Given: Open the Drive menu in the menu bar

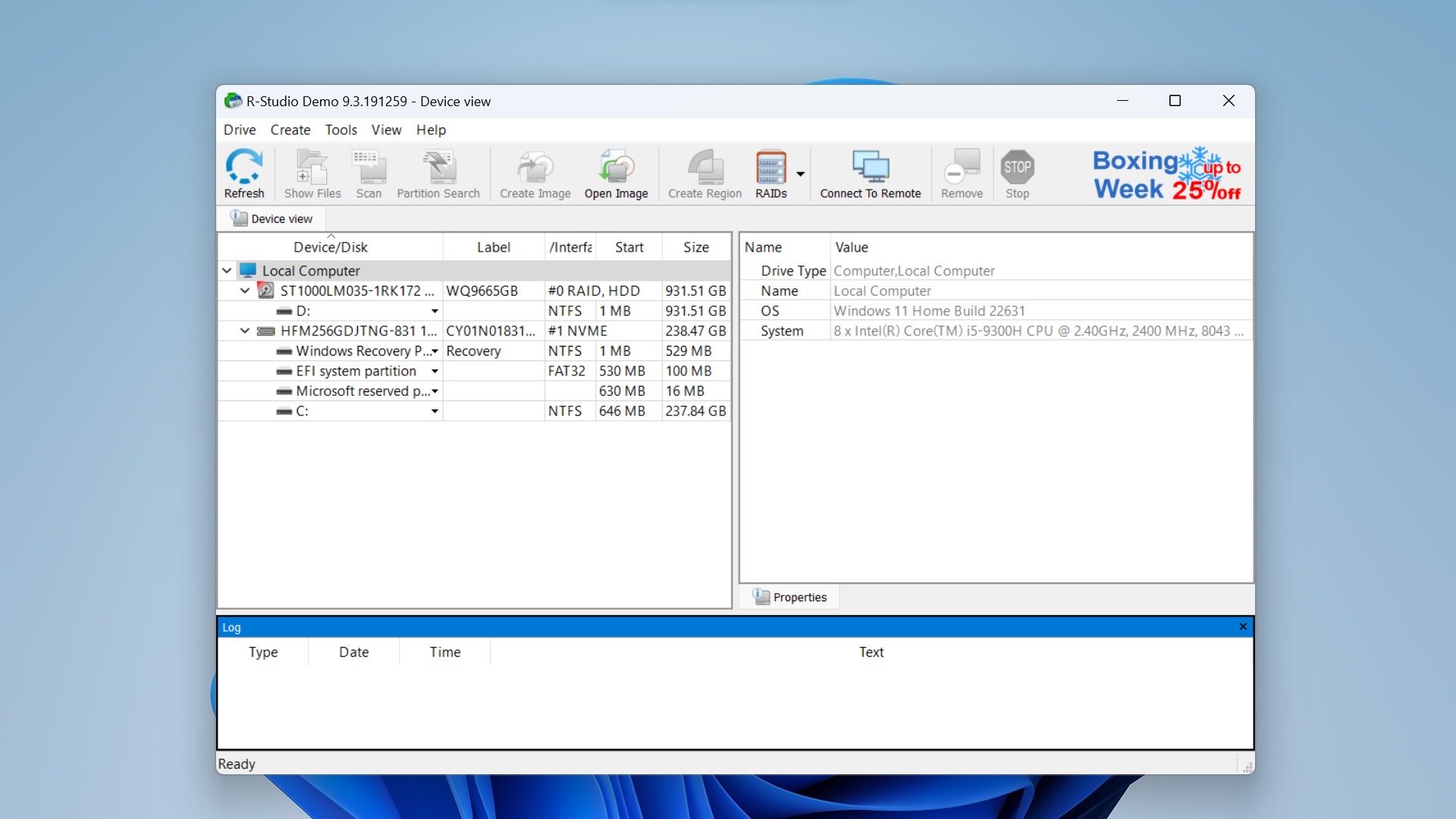Looking at the screenshot, I should tap(239, 129).
